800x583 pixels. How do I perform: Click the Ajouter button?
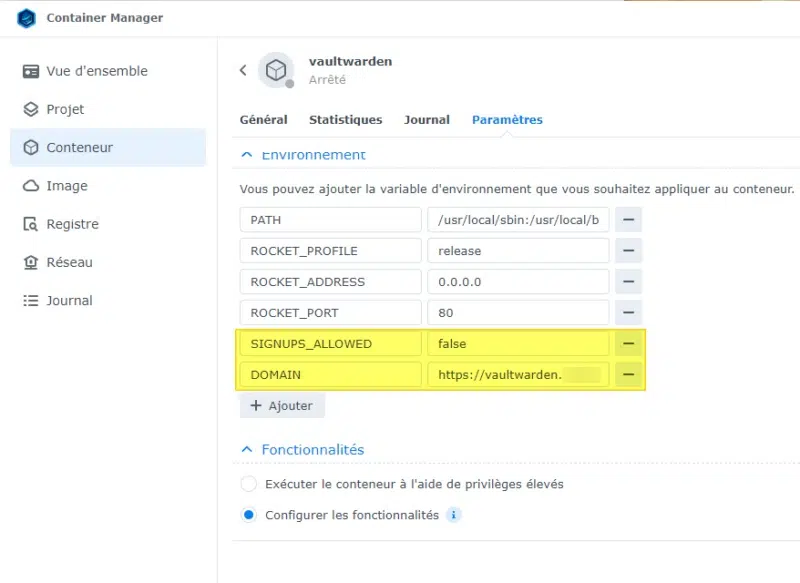pos(281,405)
